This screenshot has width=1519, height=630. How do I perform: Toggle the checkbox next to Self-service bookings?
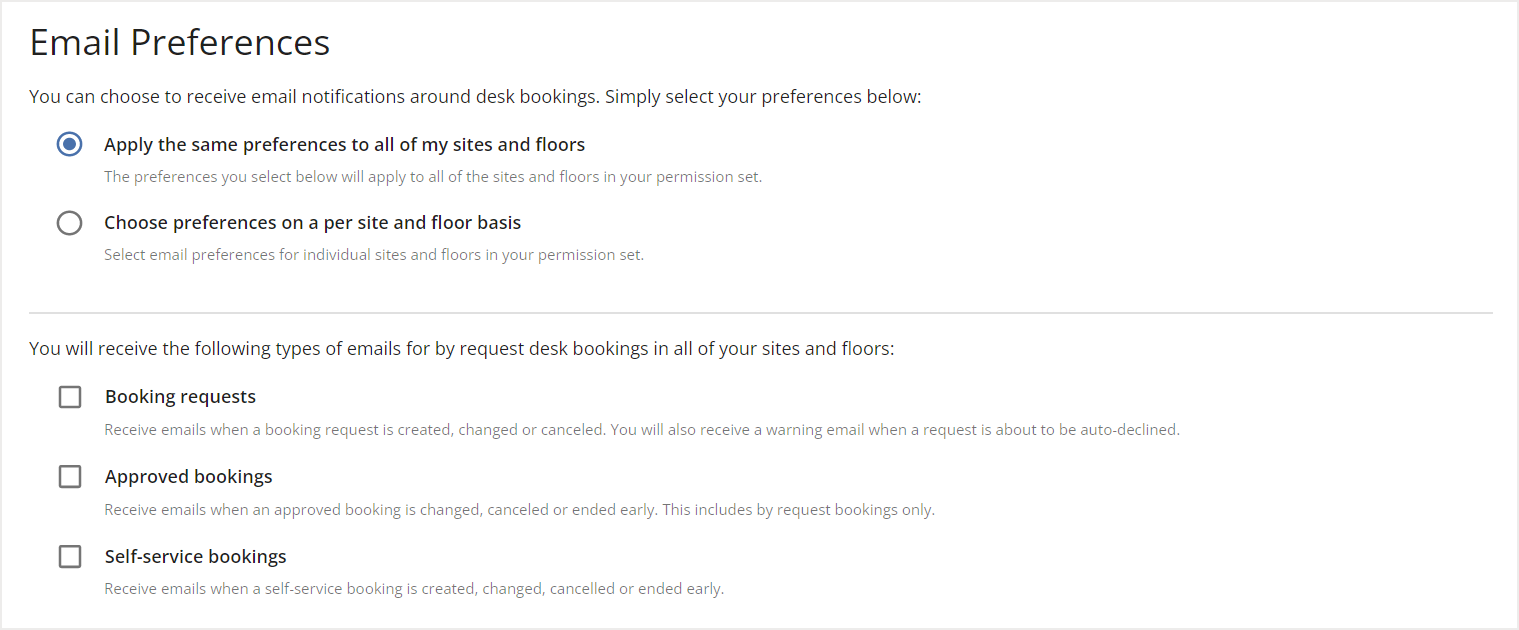[69, 556]
